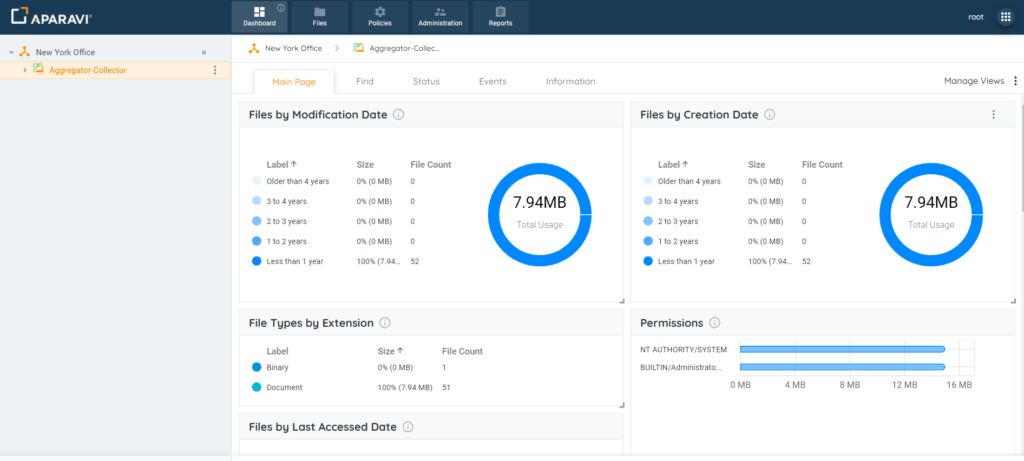Click the Aggregator-Collector breadcrumb icon
1024x461 pixels.
(x=359, y=48)
